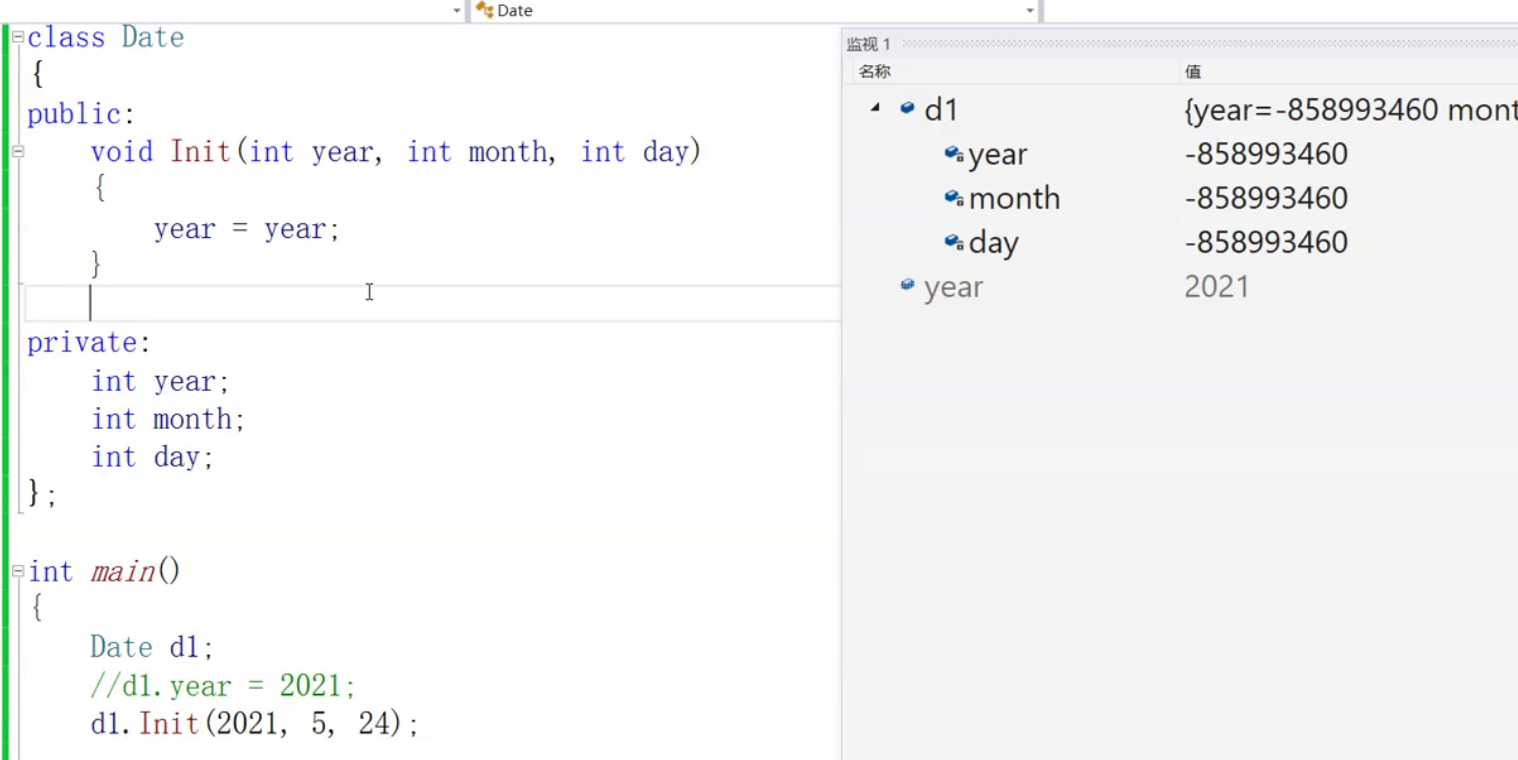Click the d1 object icon

(x=907, y=108)
